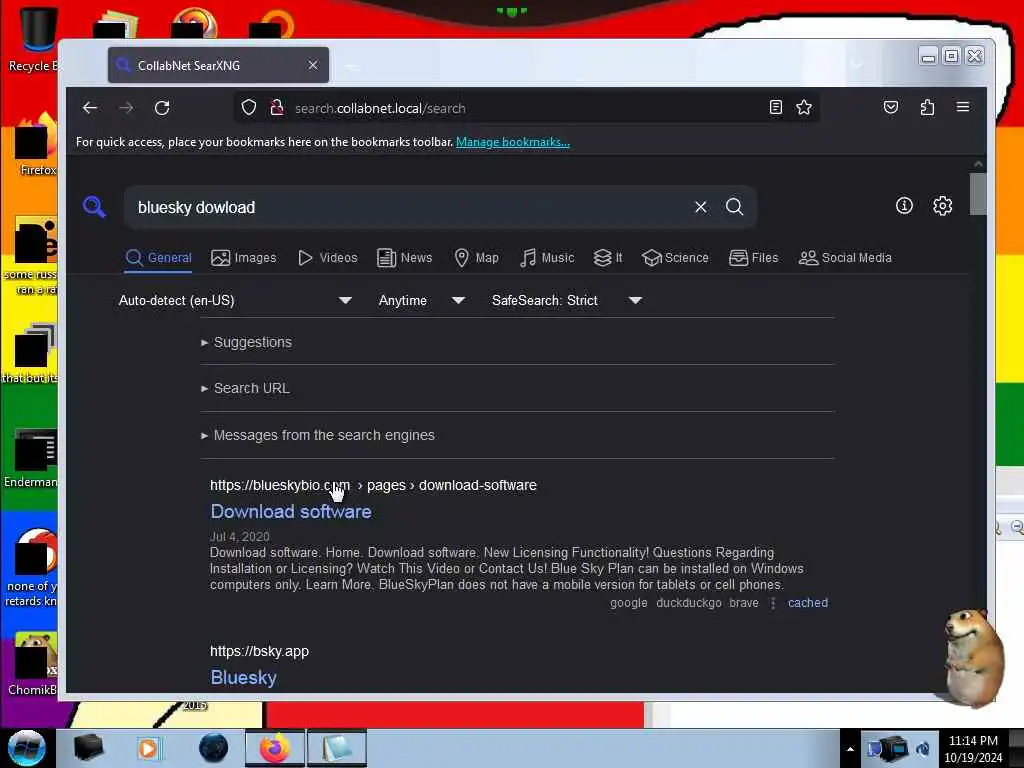1024x768 pixels.
Task: Submit search with magnifier button
Action: point(735,207)
